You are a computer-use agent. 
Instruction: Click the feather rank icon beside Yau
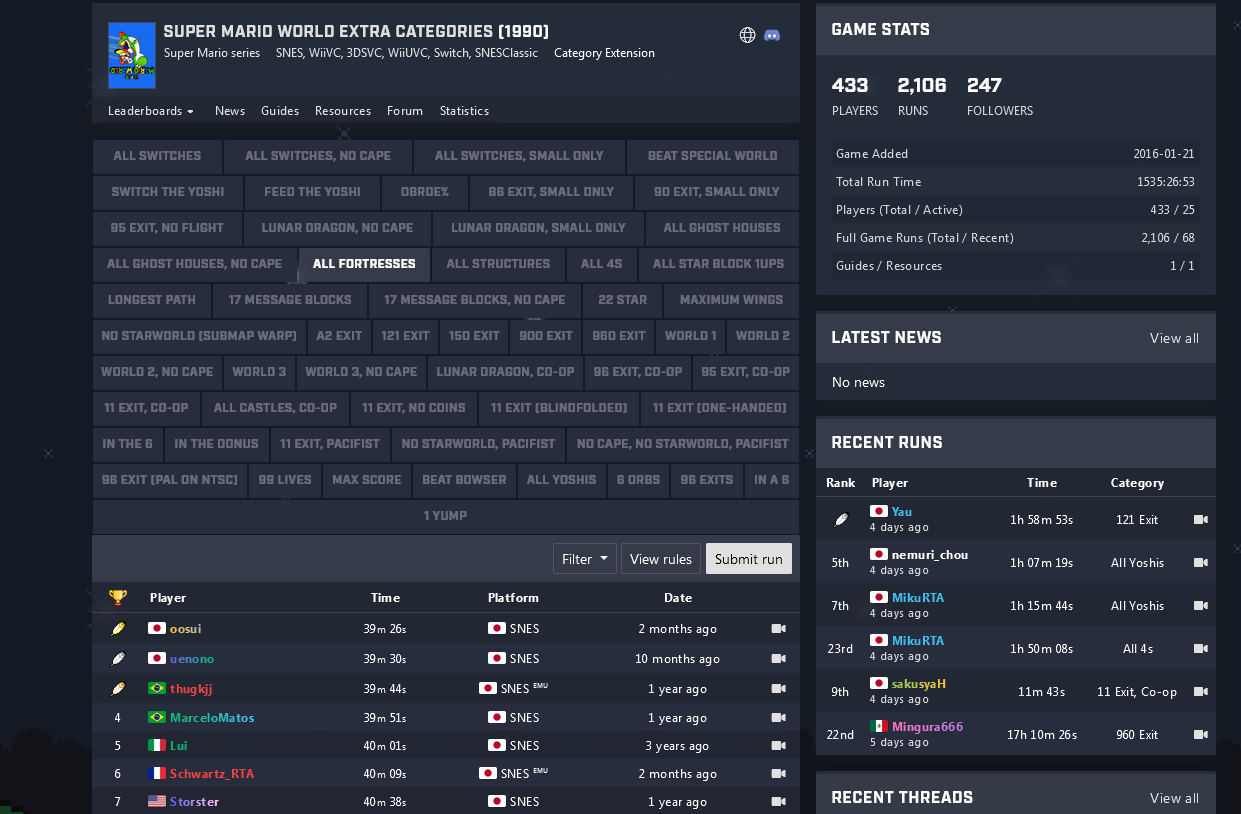(x=840, y=520)
